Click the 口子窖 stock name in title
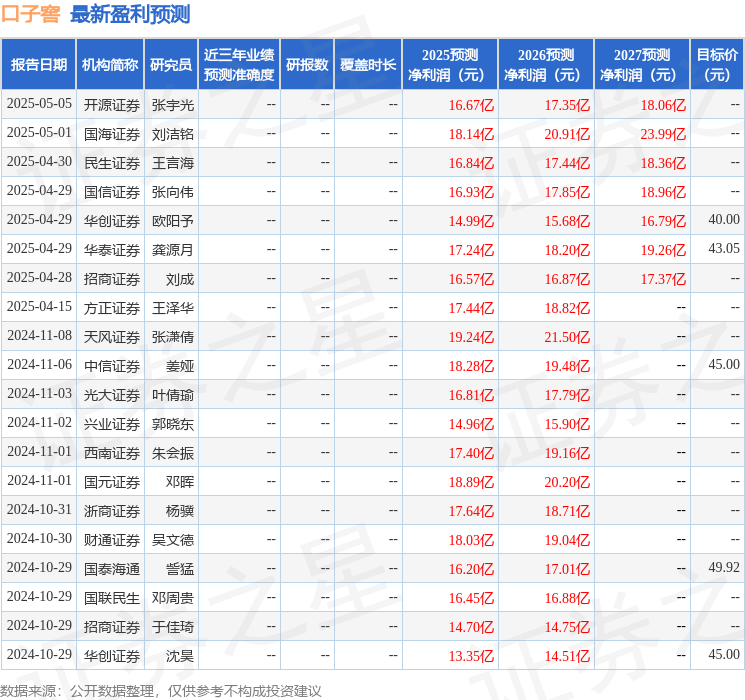The width and height of the screenshot is (745, 700). pyautogui.click(x=30, y=14)
